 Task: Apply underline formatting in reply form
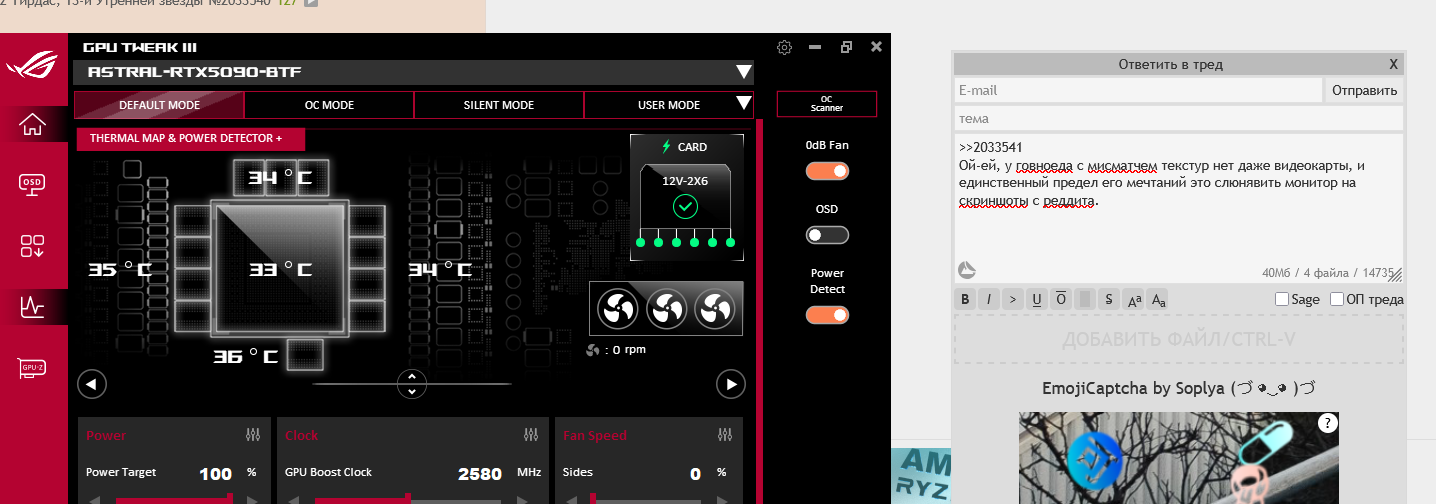coord(1036,299)
